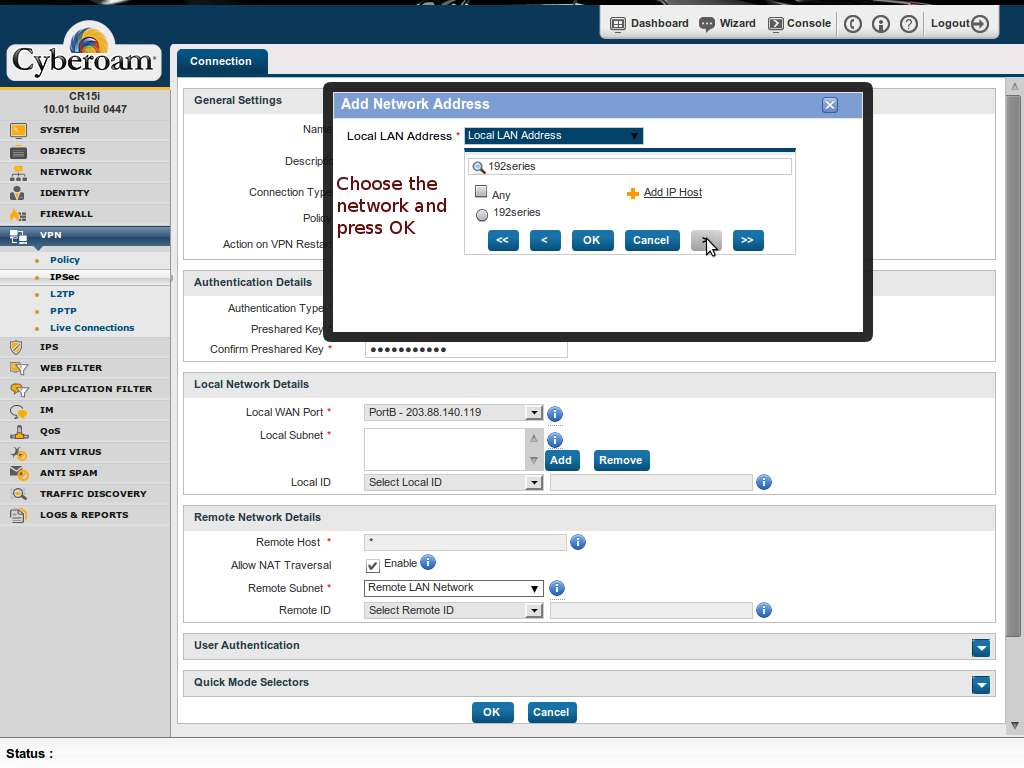Screen dimensions: 1024x768
Task: Open the QoS icon
Action: (18, 432)
